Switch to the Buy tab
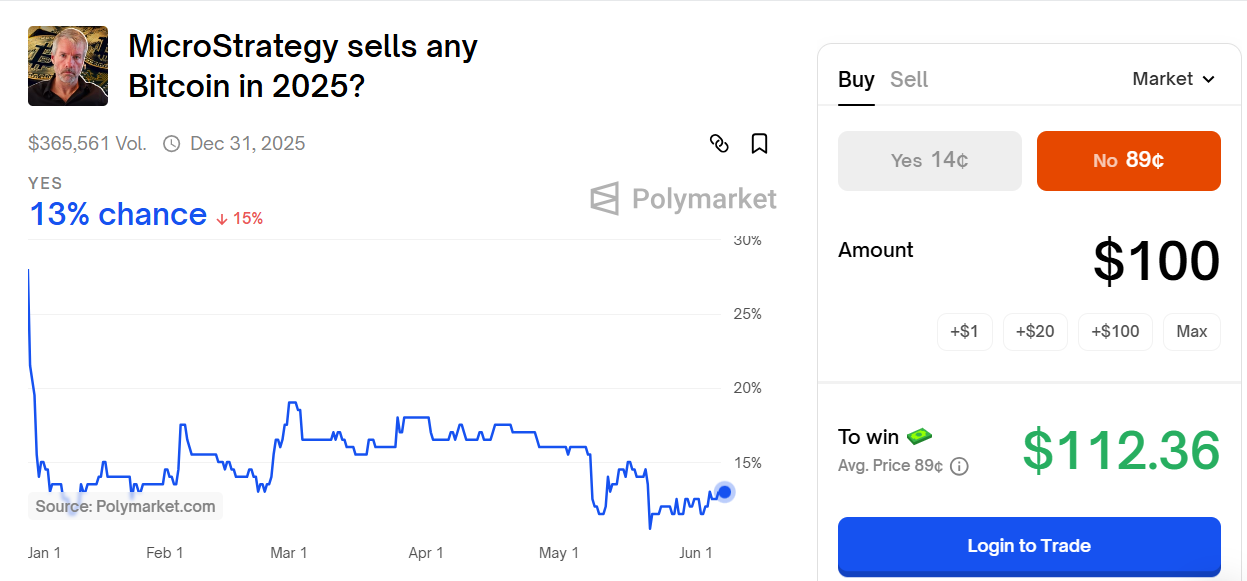Screen dimensions: 1247x581 coord(856,80)
